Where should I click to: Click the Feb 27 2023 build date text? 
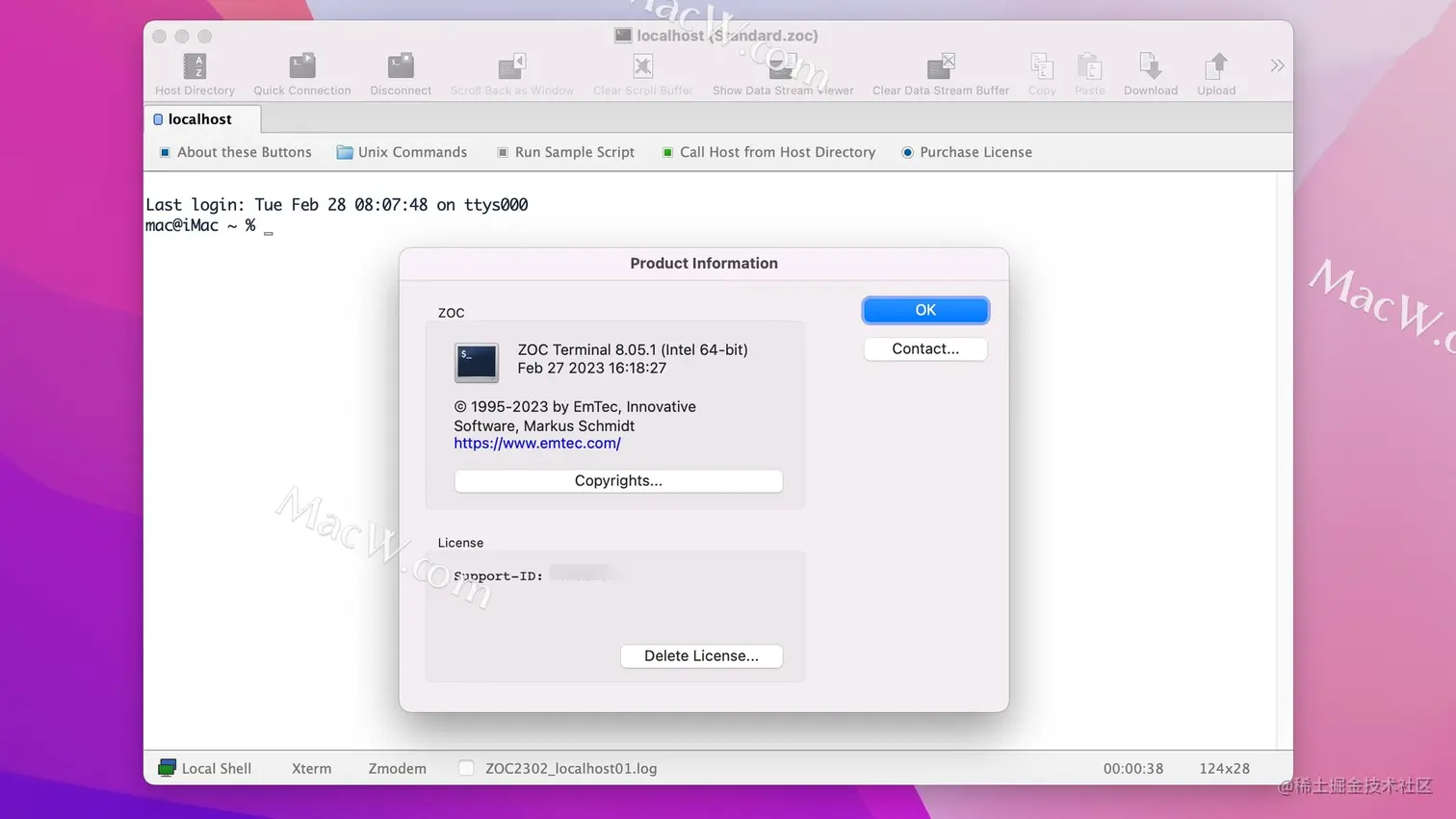coord(591,368)
